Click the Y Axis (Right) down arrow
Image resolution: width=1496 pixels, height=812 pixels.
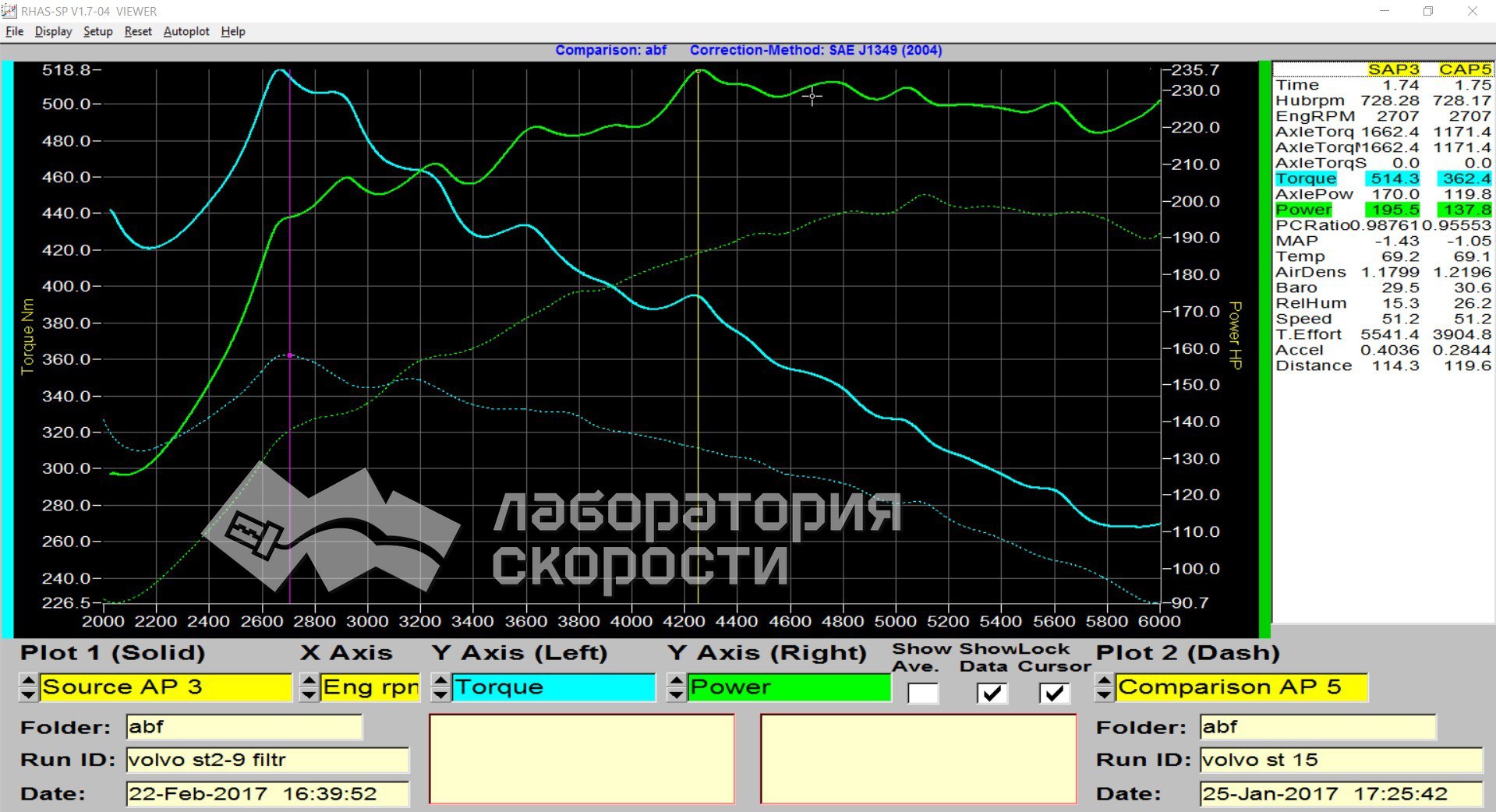coord(677,694)
